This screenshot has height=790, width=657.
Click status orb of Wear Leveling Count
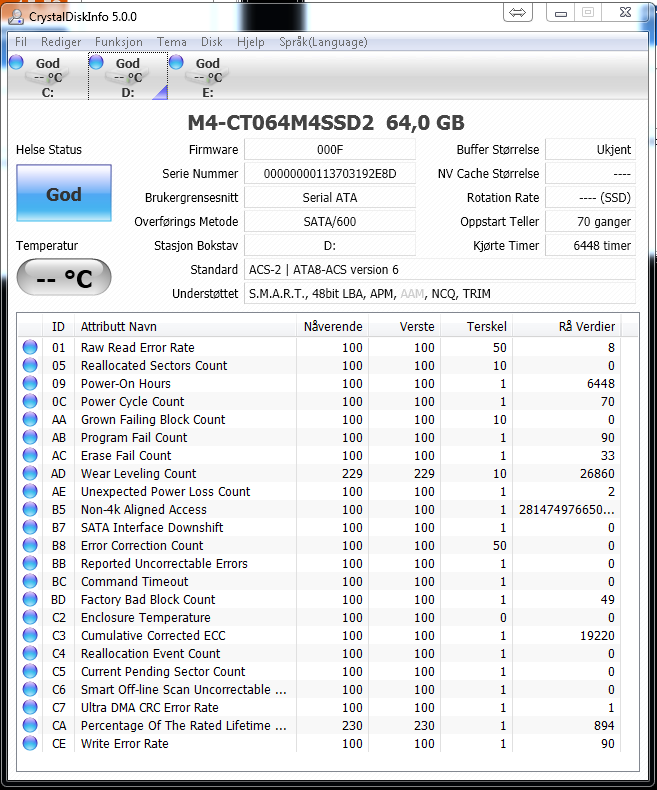(30, 474)
